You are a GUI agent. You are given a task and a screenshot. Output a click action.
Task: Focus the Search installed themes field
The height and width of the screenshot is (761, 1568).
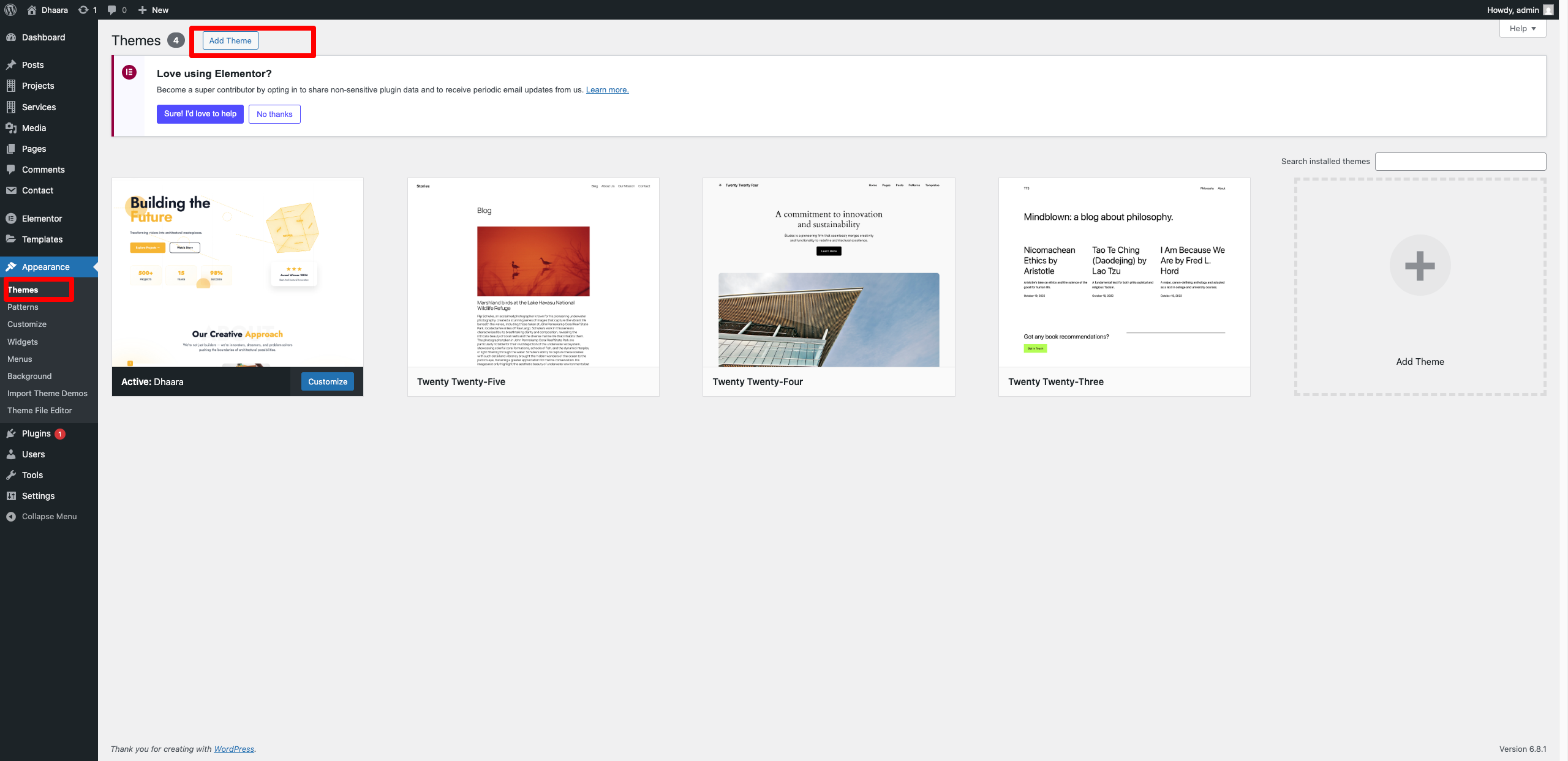point(1460,162)
